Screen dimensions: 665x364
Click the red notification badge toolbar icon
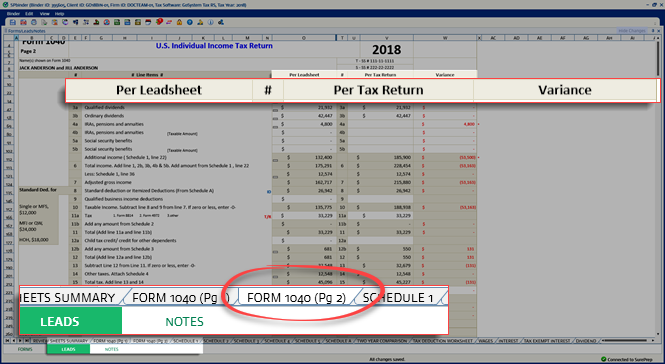pyautogui.click(x=159, y=22)
